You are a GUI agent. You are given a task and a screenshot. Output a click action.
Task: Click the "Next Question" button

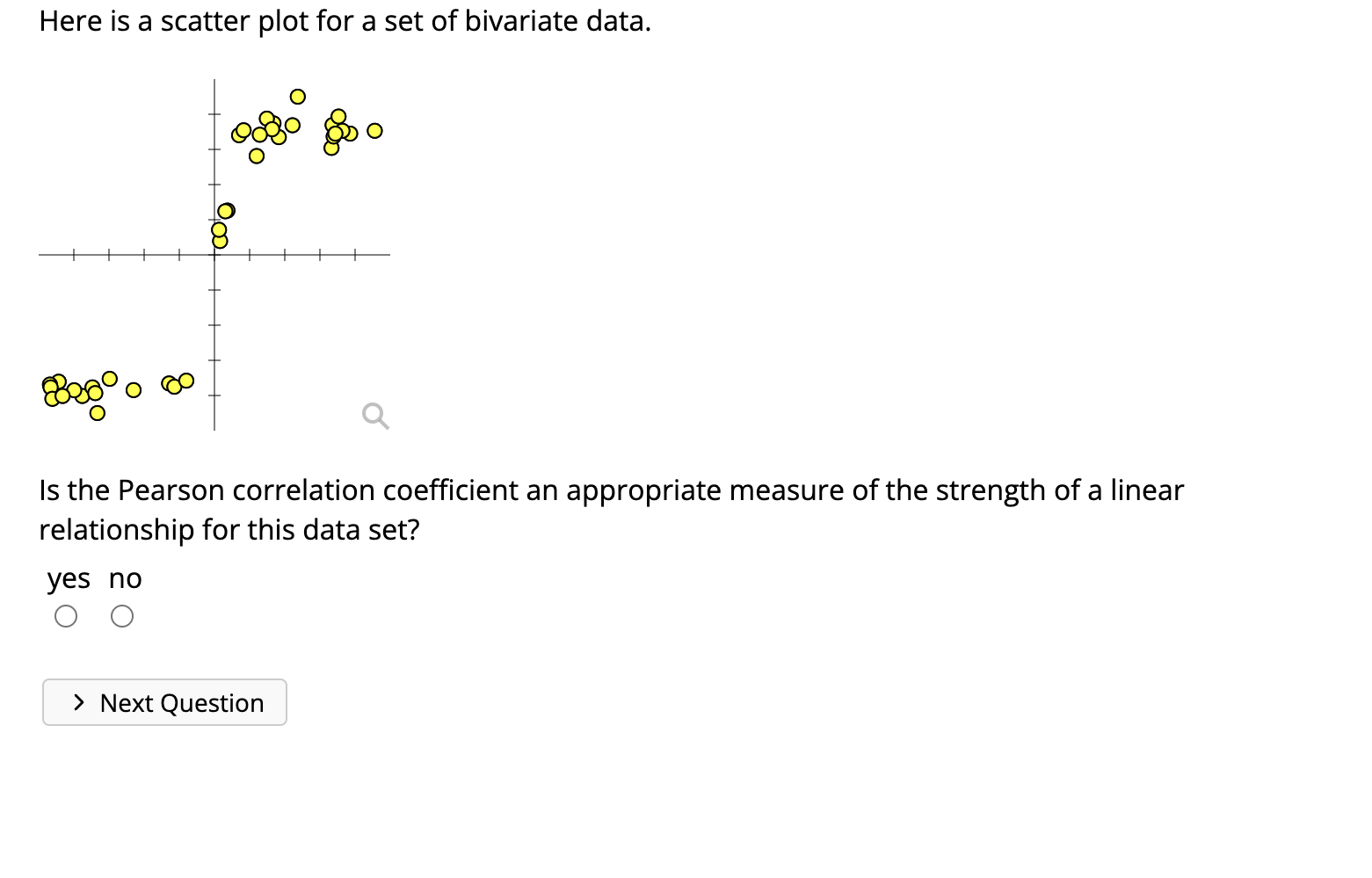point(164,702)
